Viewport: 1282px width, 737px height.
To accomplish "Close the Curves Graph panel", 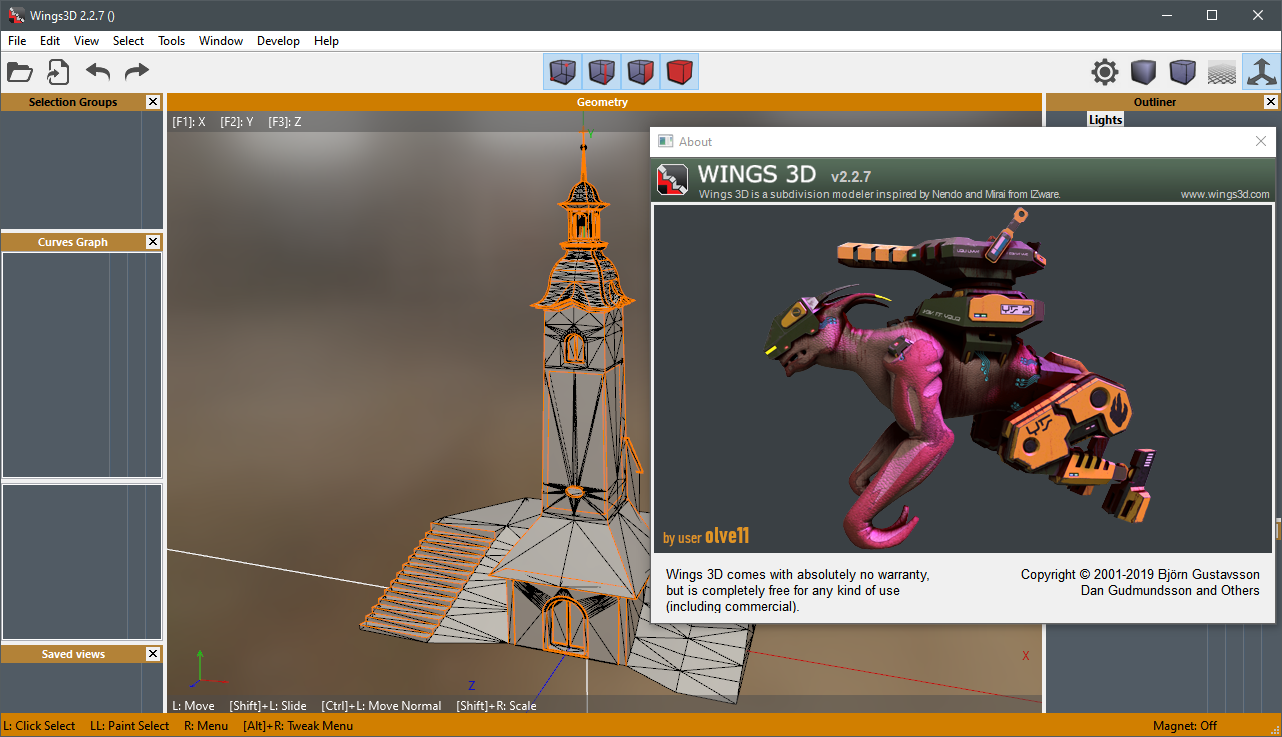I will click(153, 242).
